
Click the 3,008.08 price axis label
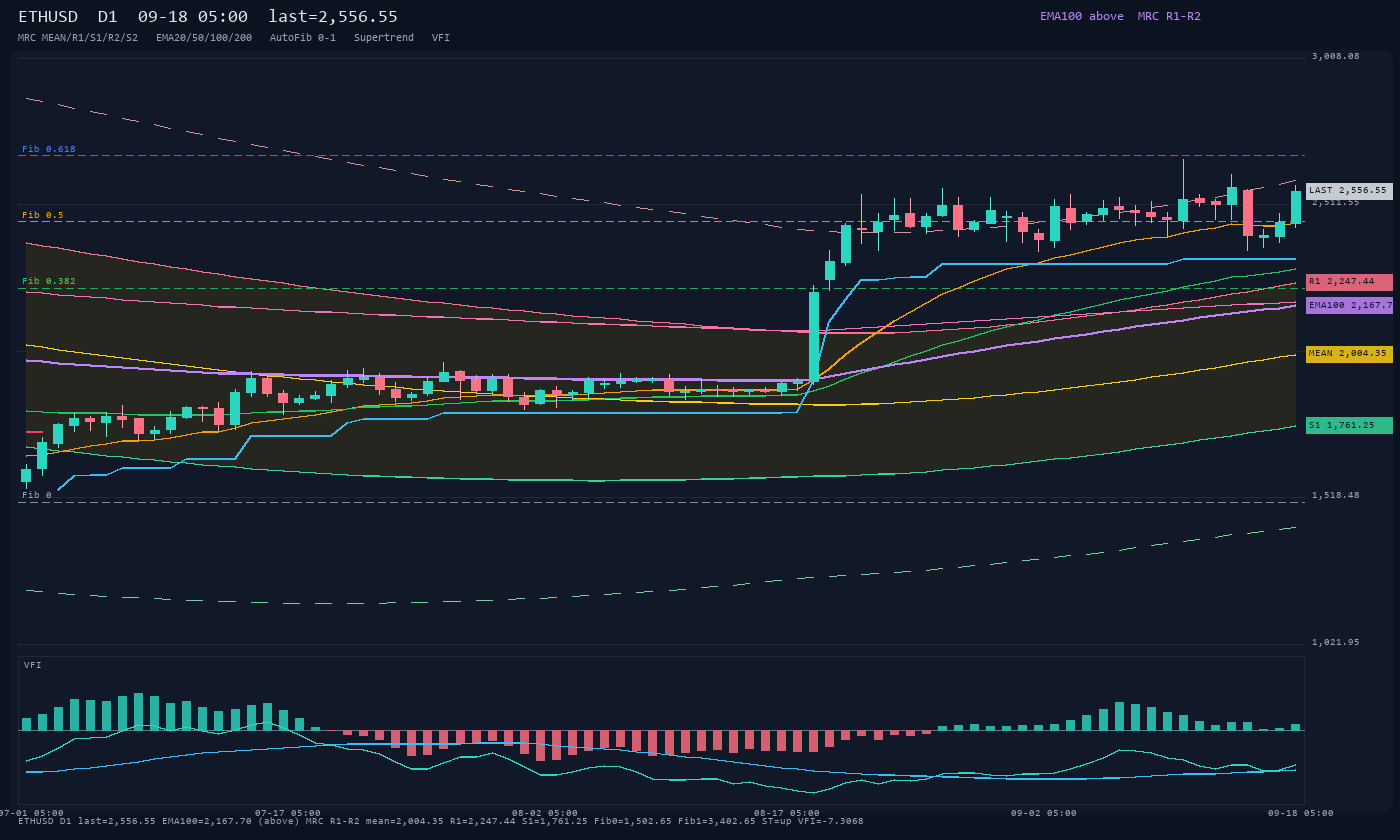1336,57
